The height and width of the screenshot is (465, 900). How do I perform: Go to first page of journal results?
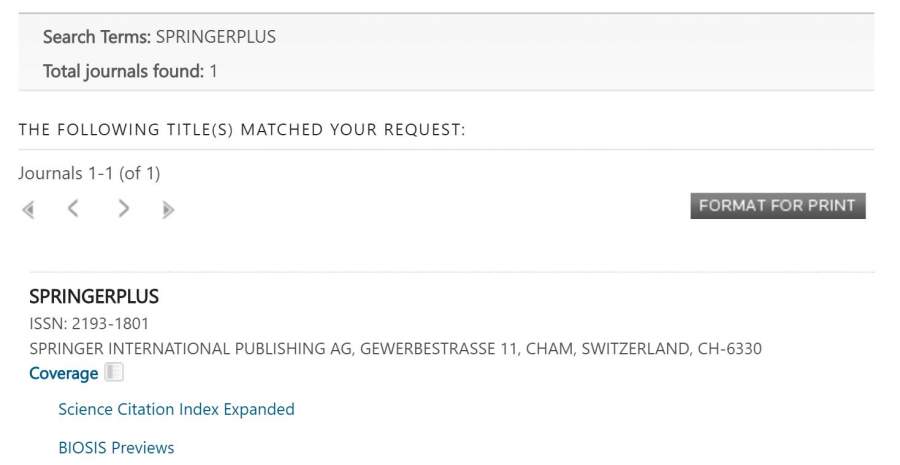[x=28, y=209]
